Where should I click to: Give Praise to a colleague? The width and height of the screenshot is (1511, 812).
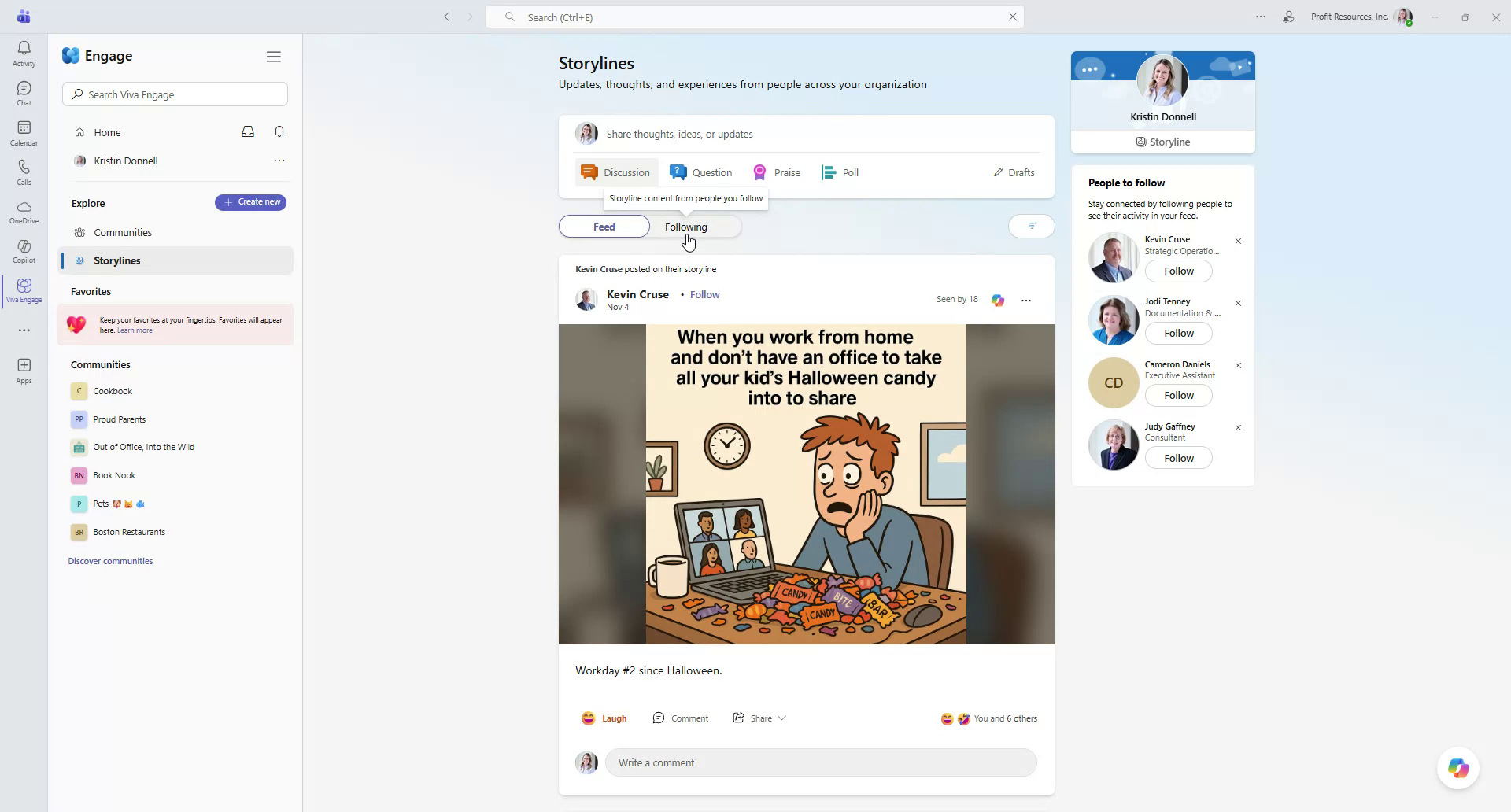pyautogui.click(x=776, y=172)
